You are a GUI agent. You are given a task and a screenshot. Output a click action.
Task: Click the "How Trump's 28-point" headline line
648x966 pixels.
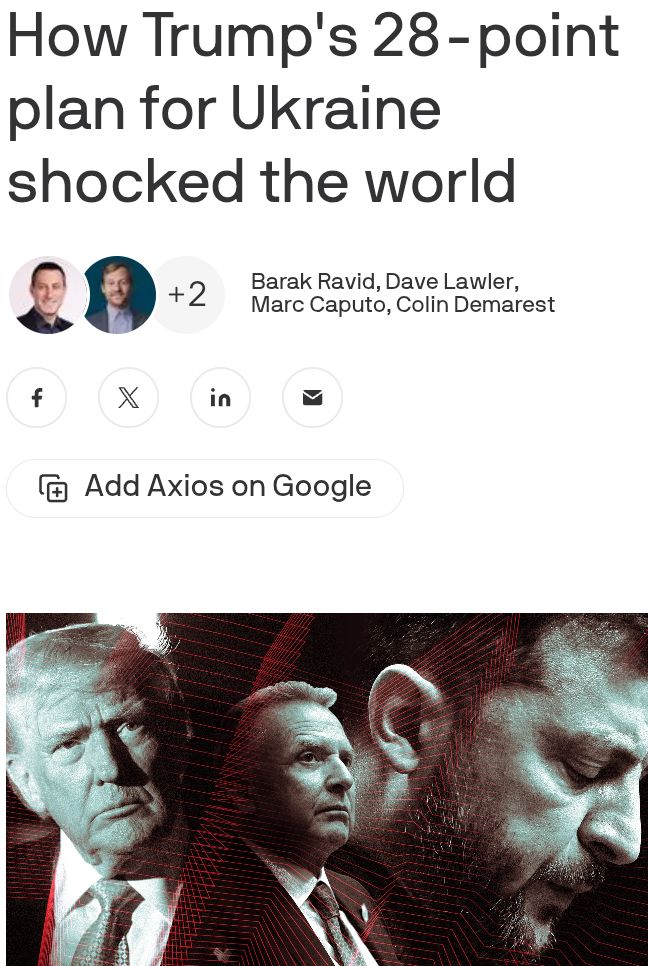point(313,37)
